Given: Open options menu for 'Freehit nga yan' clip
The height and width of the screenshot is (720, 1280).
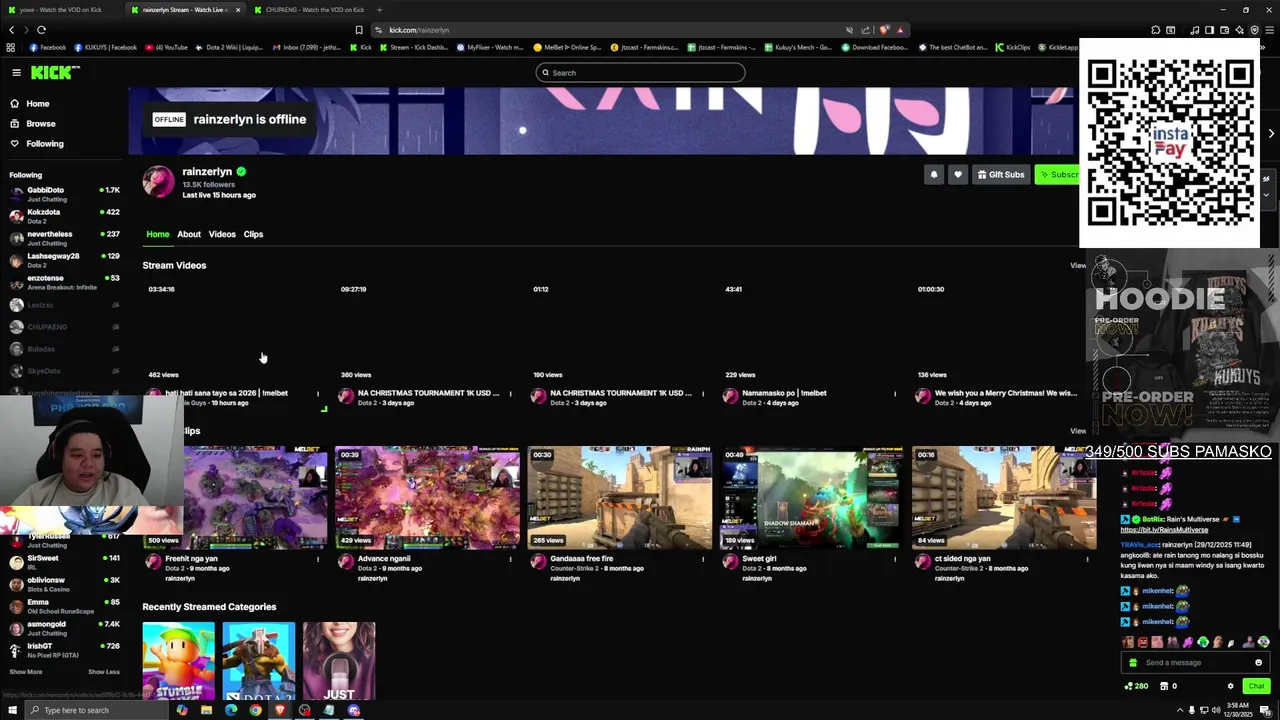Looking at the screenshot, I should [x=318, y=560].
